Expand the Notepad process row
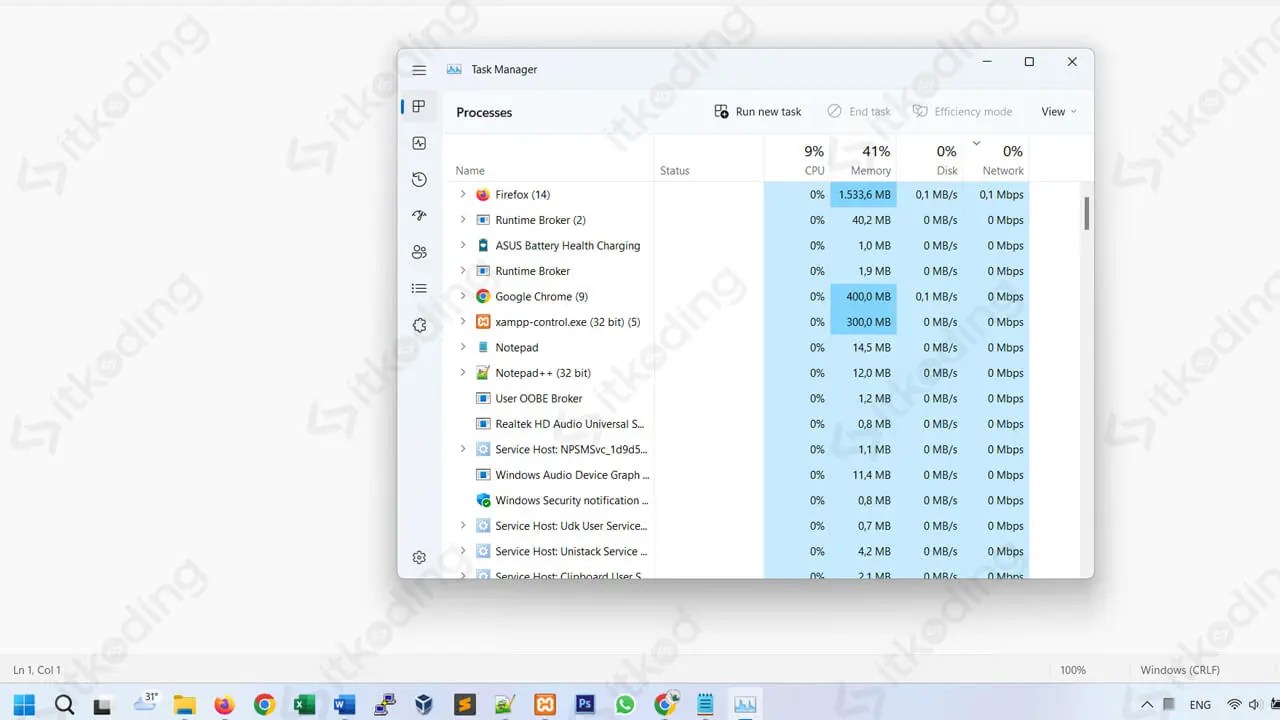The image size is (1280, 720). pyautogui.click(x=463, y=347)
